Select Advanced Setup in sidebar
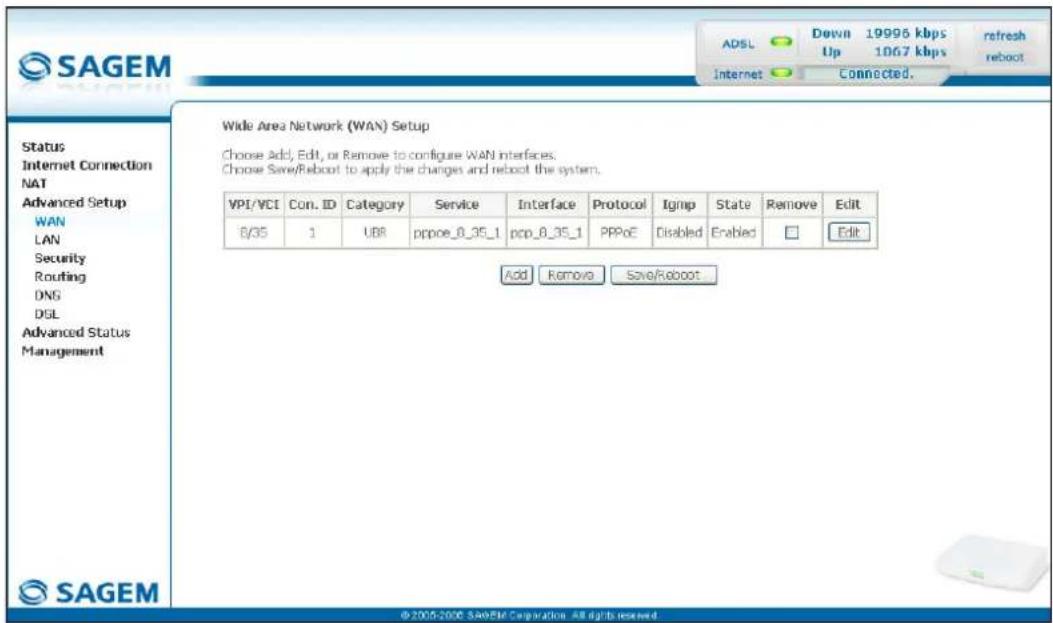The image size is (1053, 623). (74, 202)
